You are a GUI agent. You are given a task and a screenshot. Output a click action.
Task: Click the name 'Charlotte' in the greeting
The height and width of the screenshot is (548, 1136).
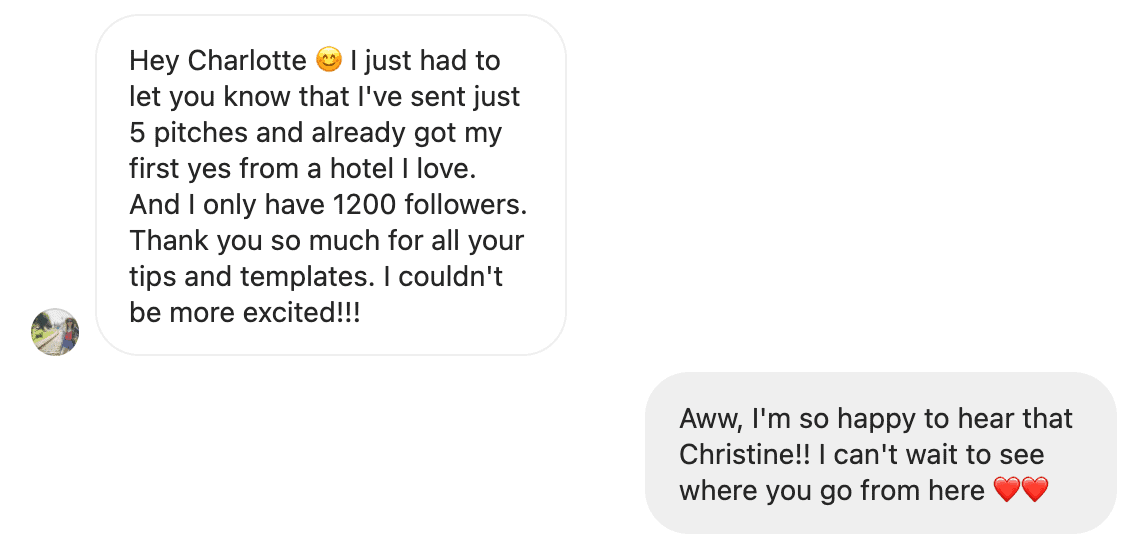tap(247, 61)
